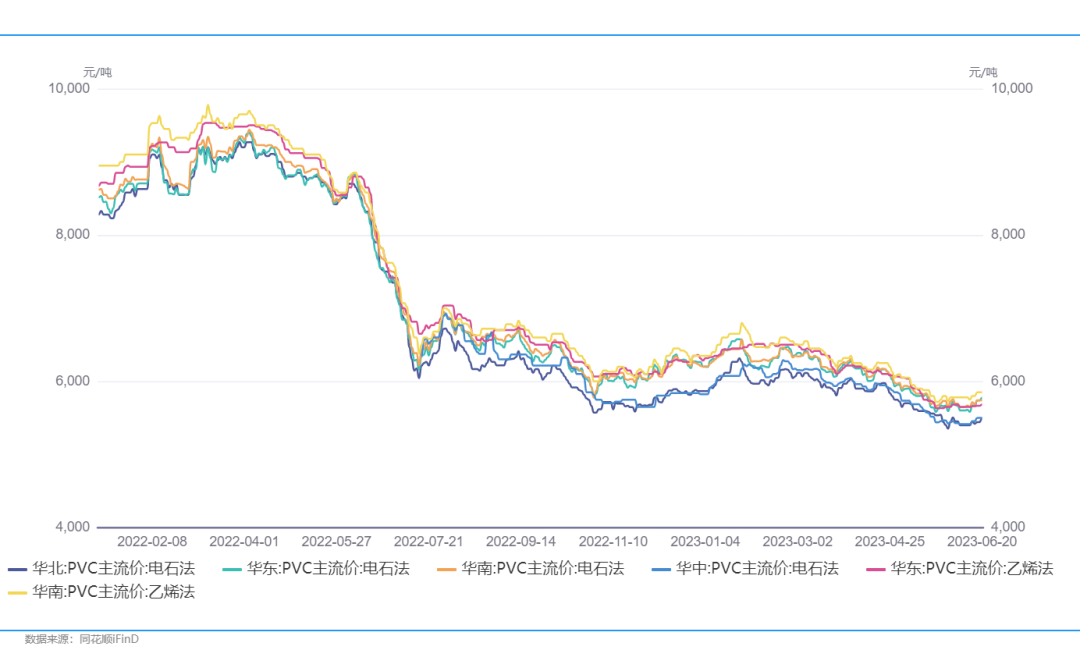1080x650 pixels.
Task: Click the blue 华中 电石法 legend line marker
Action: point(661,569)
